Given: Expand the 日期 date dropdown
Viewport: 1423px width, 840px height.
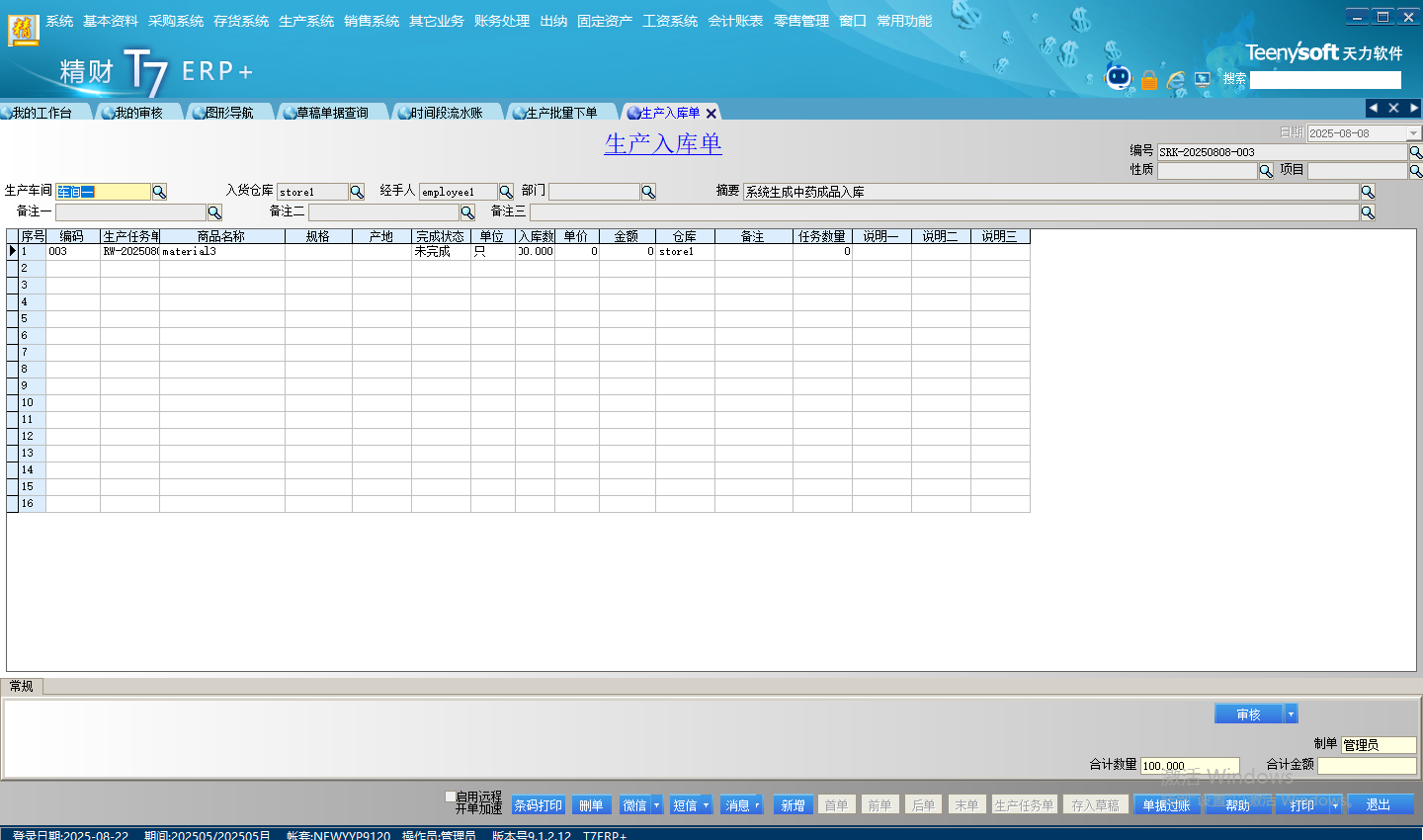Looking at the screenshot, I should click(1413, 133).
